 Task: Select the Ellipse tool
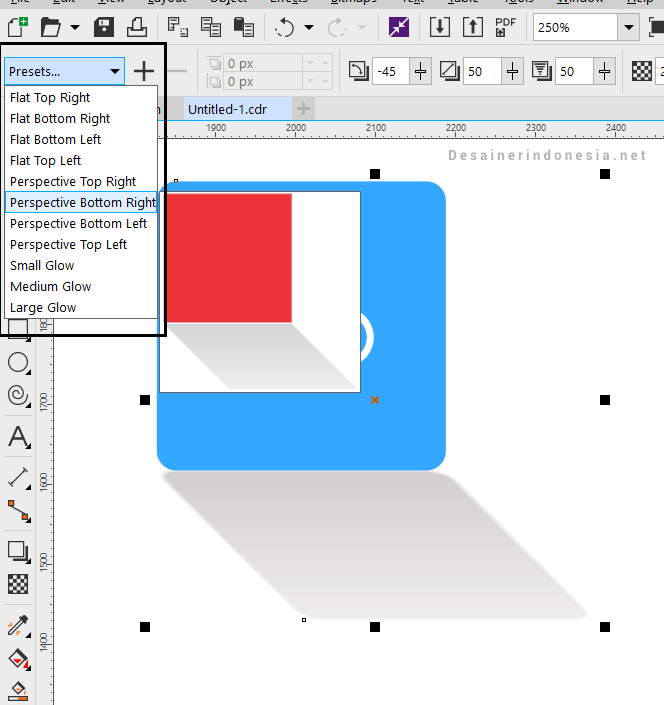[x=18, y=362]
